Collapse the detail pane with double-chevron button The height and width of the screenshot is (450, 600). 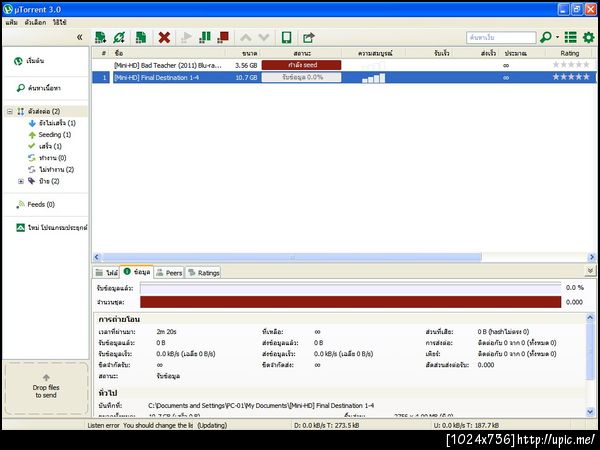pos(590,271)
